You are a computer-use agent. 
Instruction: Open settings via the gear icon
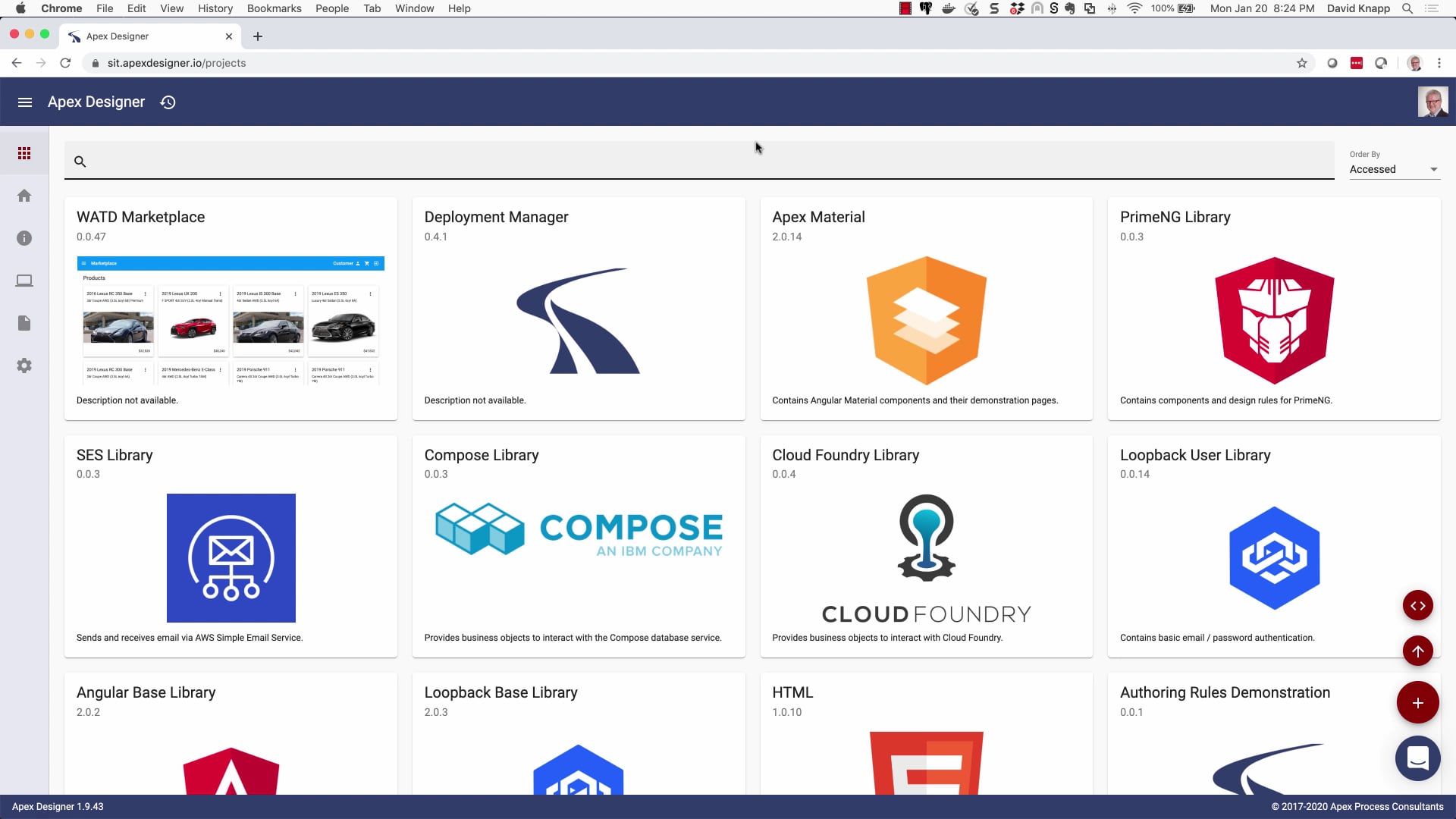(24, 366)
